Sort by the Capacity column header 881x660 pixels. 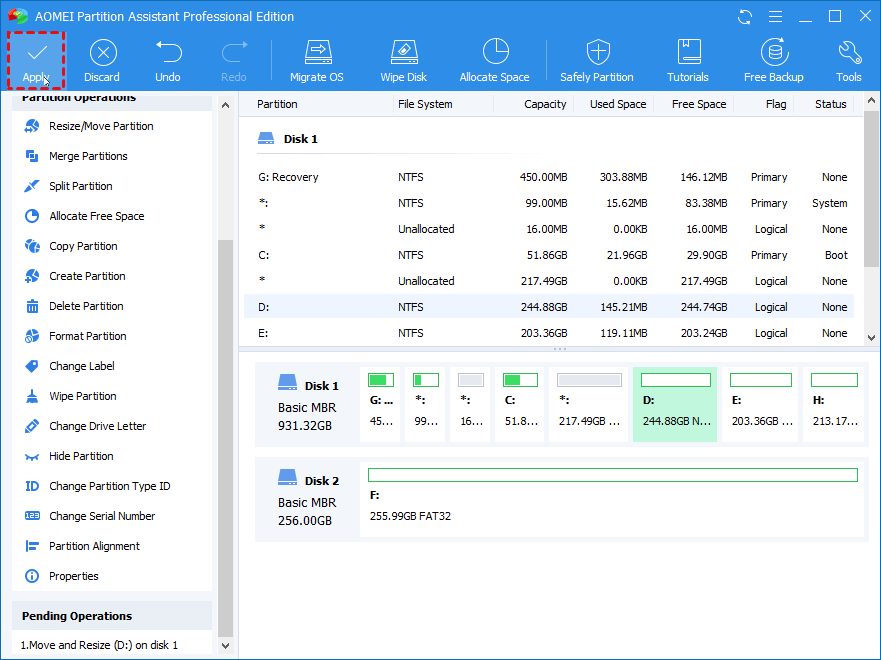[545, 104]
